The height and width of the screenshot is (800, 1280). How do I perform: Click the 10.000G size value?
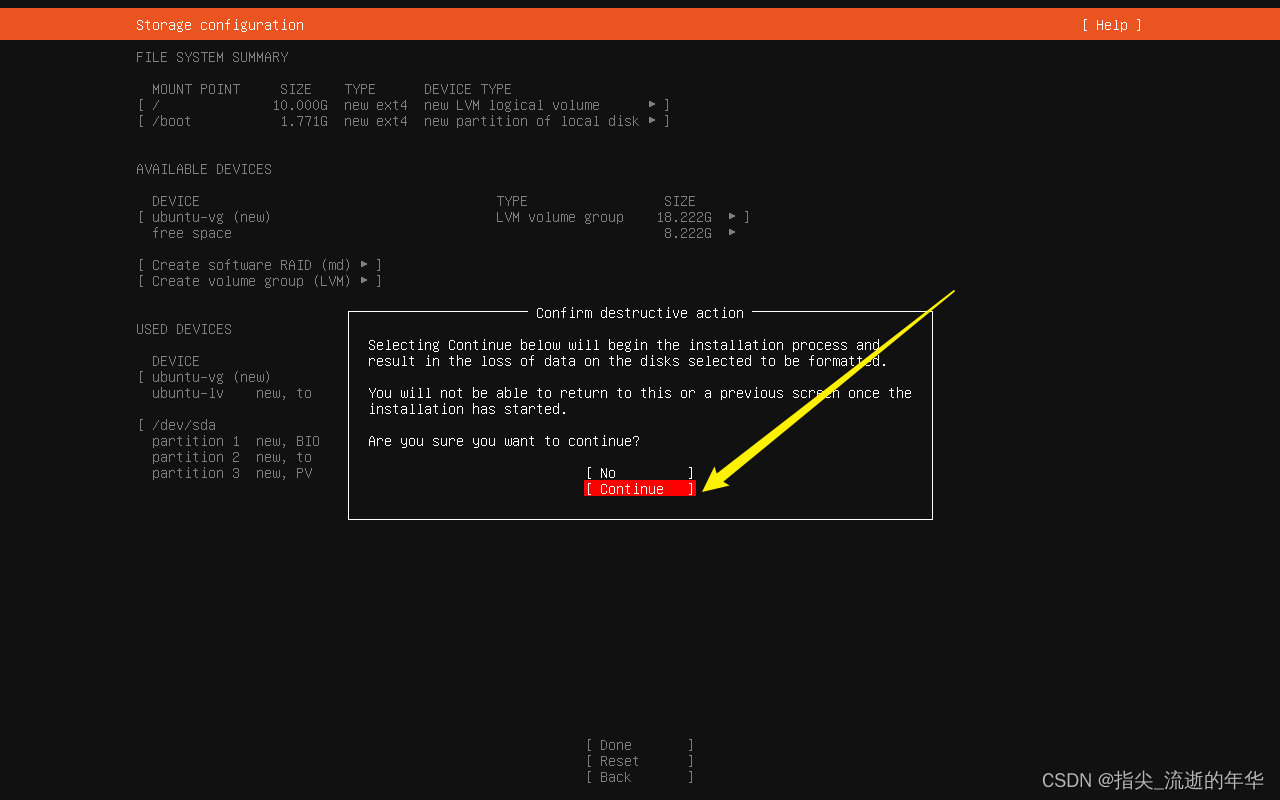tap(300, 105)
